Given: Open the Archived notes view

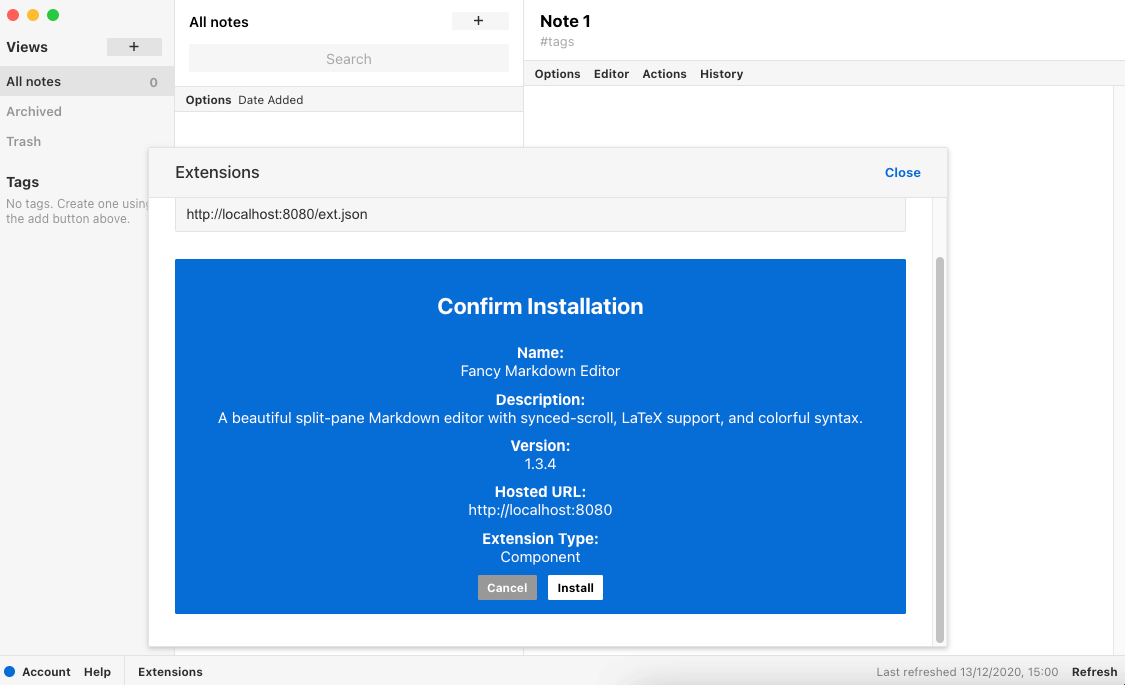Looking at the screenshot, I should coord(34,111).
